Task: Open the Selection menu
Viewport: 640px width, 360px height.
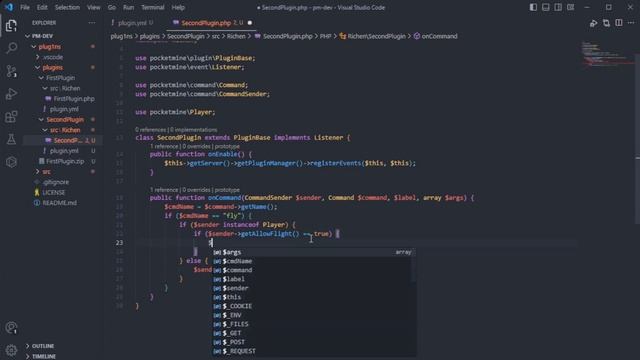Action: (67, 7)
